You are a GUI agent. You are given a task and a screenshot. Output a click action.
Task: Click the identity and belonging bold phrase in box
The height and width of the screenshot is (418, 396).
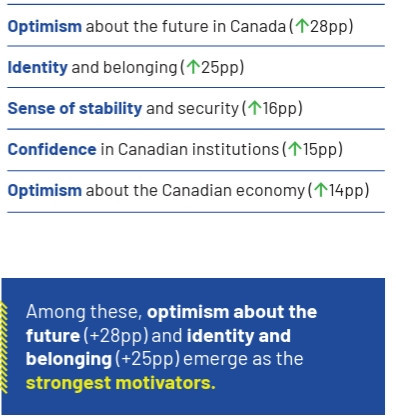point(158,347)
